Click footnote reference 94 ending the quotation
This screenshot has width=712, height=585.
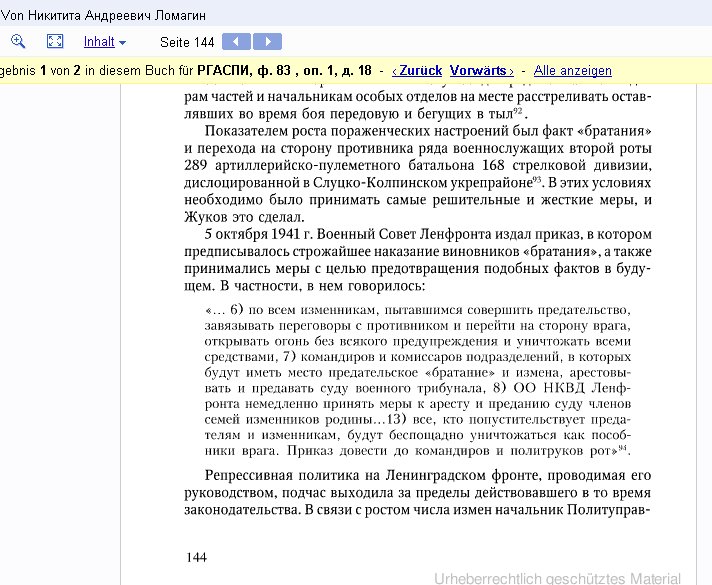point(622,448)
